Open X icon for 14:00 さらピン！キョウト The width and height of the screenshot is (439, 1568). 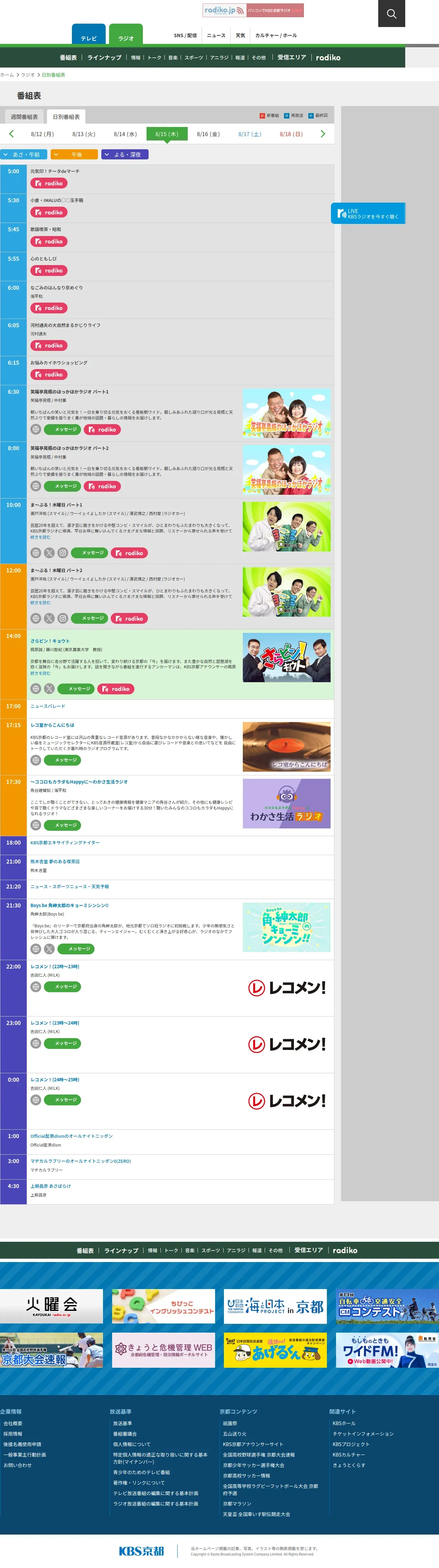[49, 689]
